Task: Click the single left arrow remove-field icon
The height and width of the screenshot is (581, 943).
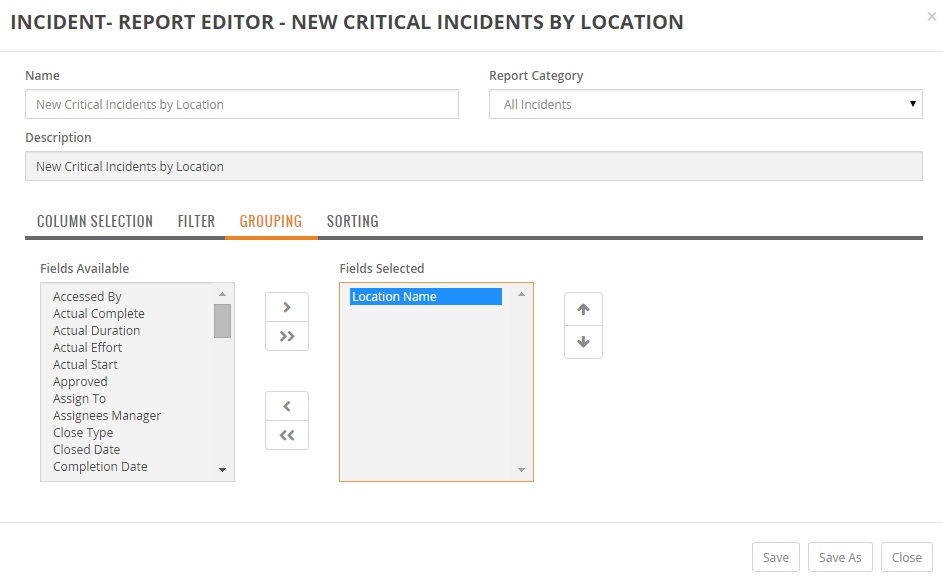Action: pyautogui.click(x=287, y=407)
